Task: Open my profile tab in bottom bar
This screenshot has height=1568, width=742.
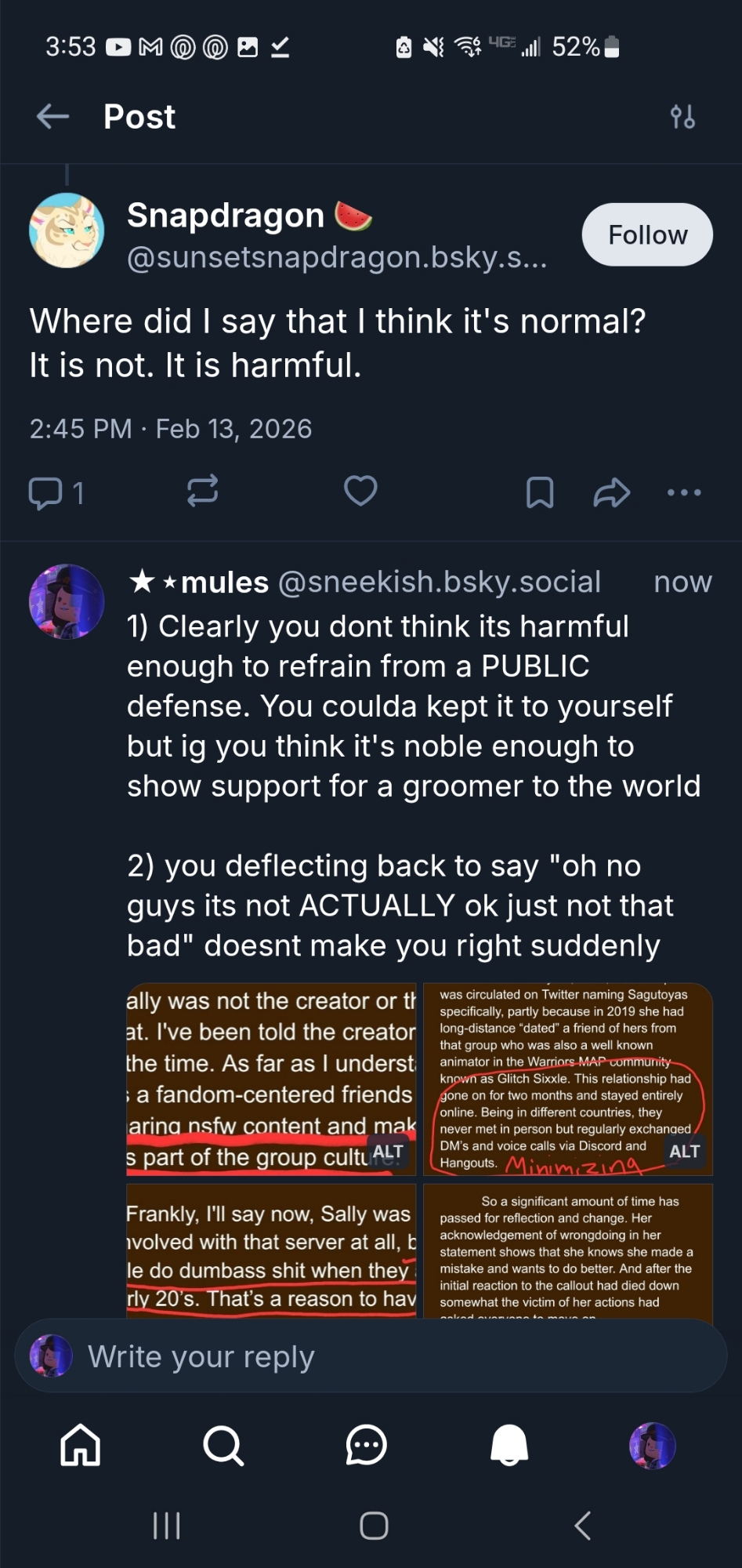Action: pos(652,1445)
